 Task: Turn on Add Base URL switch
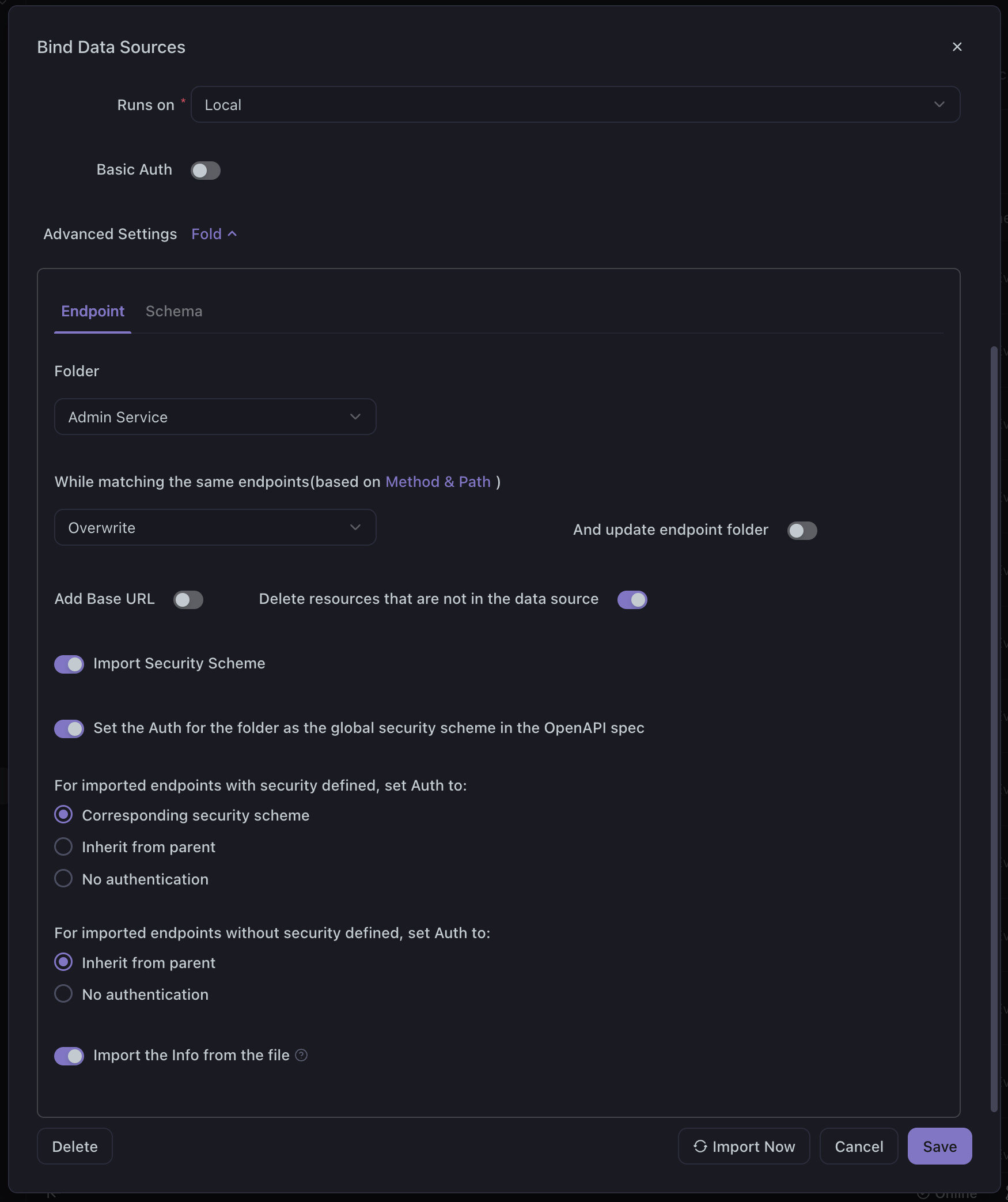188,600
